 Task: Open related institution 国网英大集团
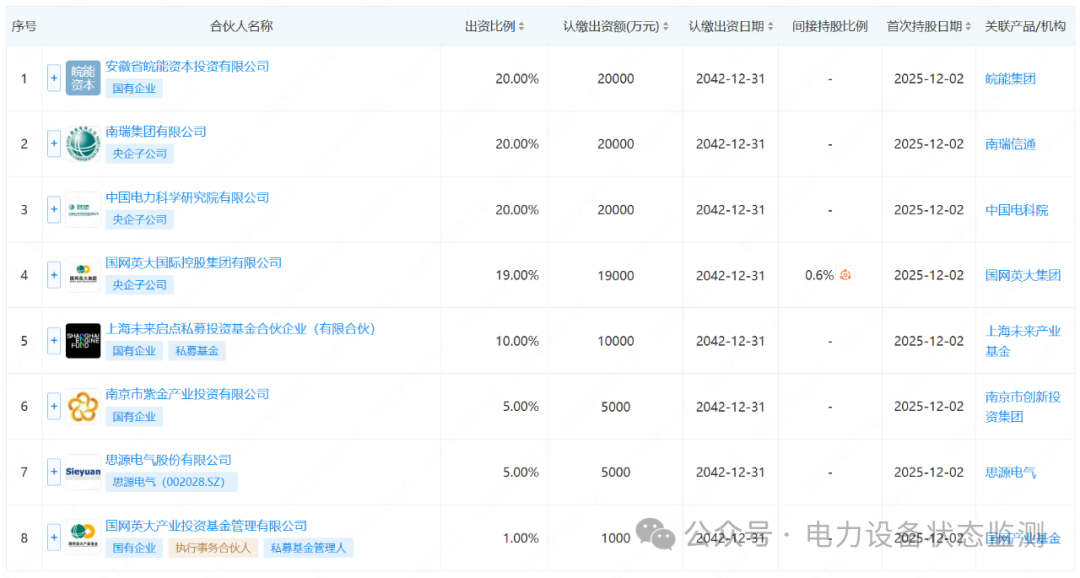(1023, 276)
